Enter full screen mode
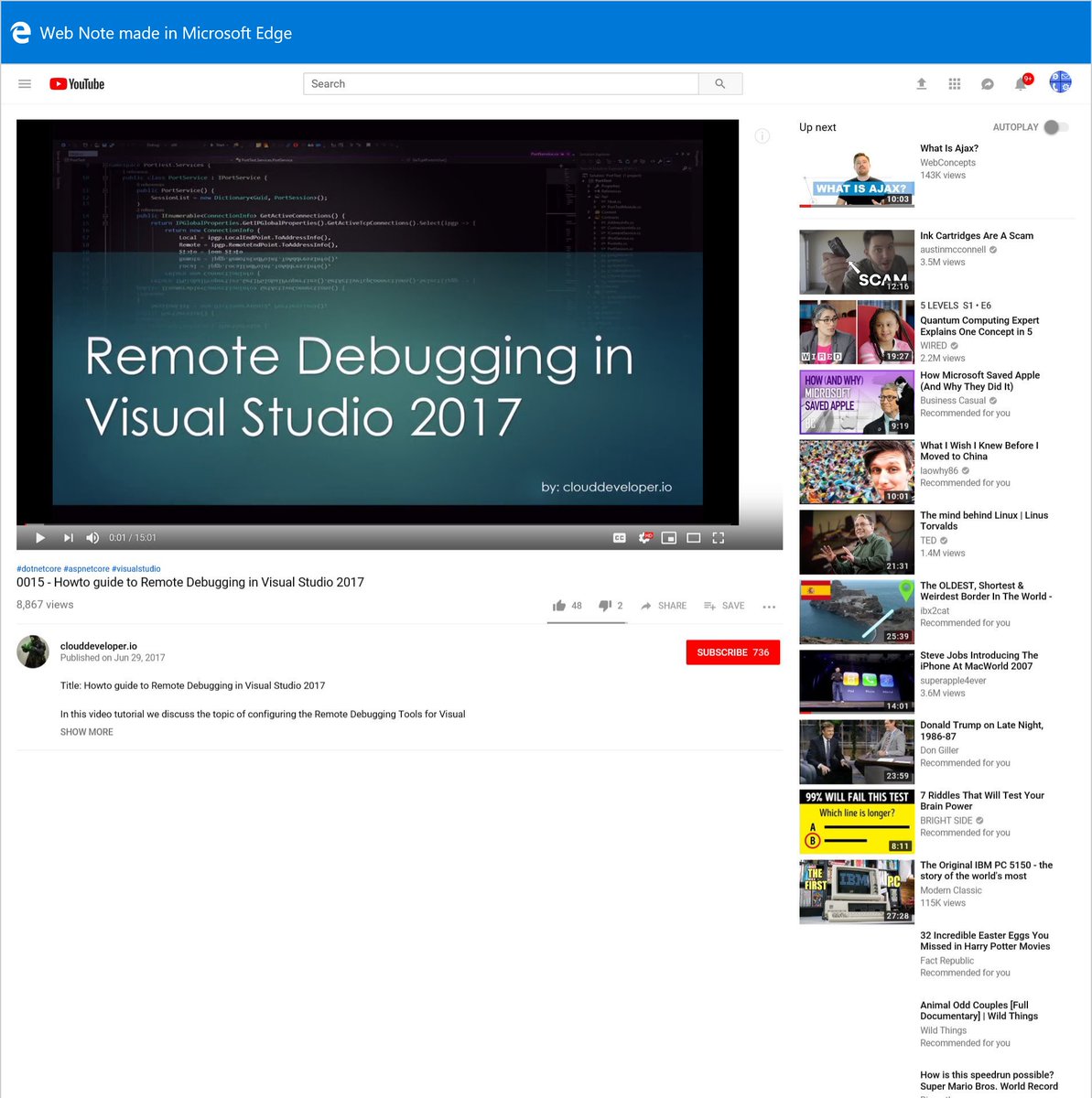The width and height of the screenshot is (1092, 1098). coord(719,538)
